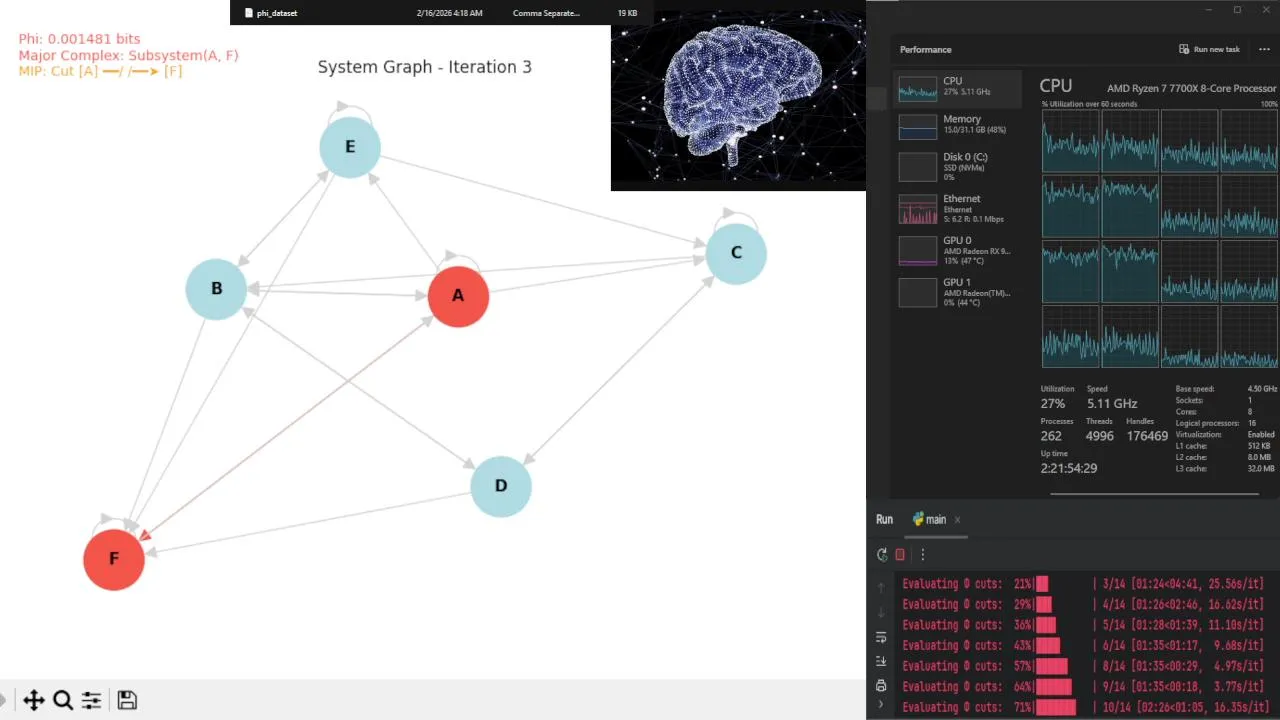This screenshot has width=1280, height=720.
Task: Open Task Manager more options ellipsis
Action: pyautogui.click(x=1265, y=49)
